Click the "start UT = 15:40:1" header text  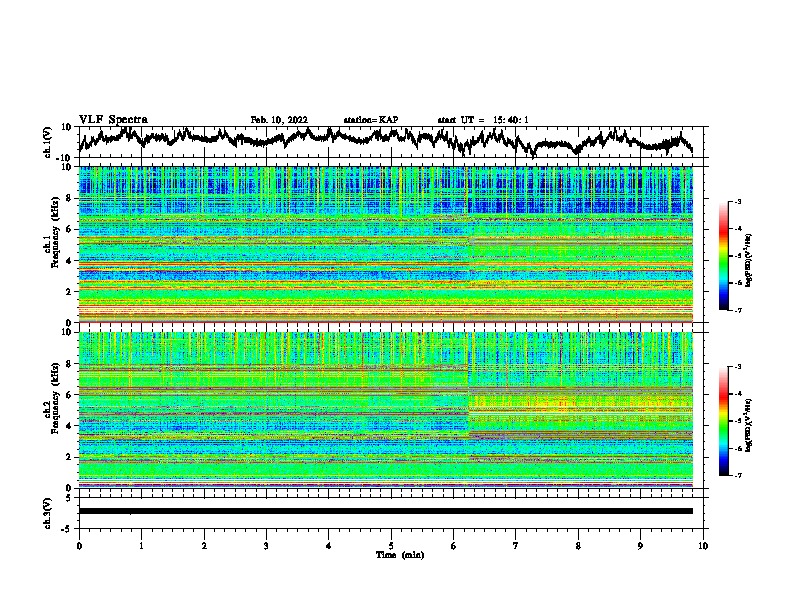click(x=483, y=120)
